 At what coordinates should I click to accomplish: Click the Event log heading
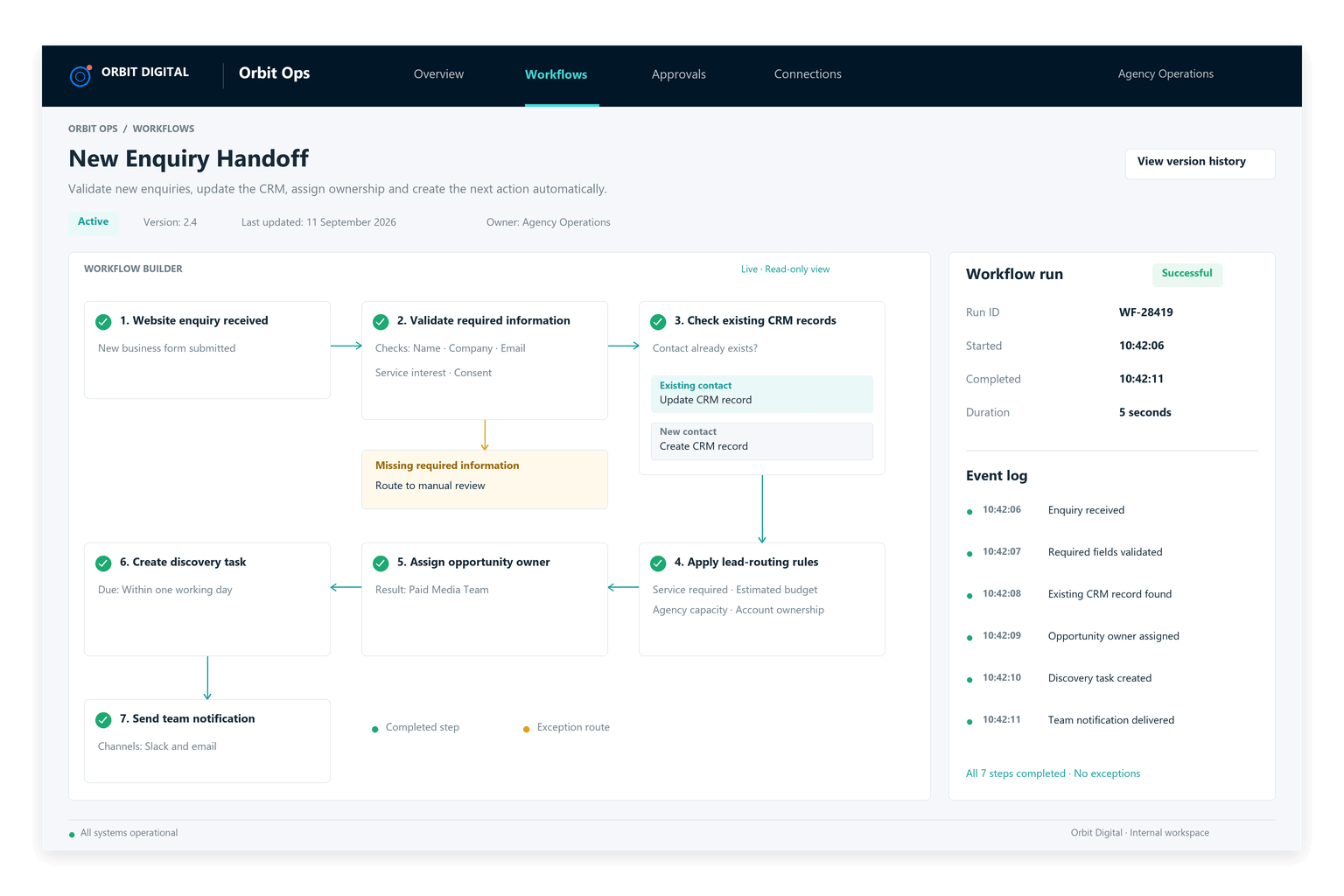[997, 476]
